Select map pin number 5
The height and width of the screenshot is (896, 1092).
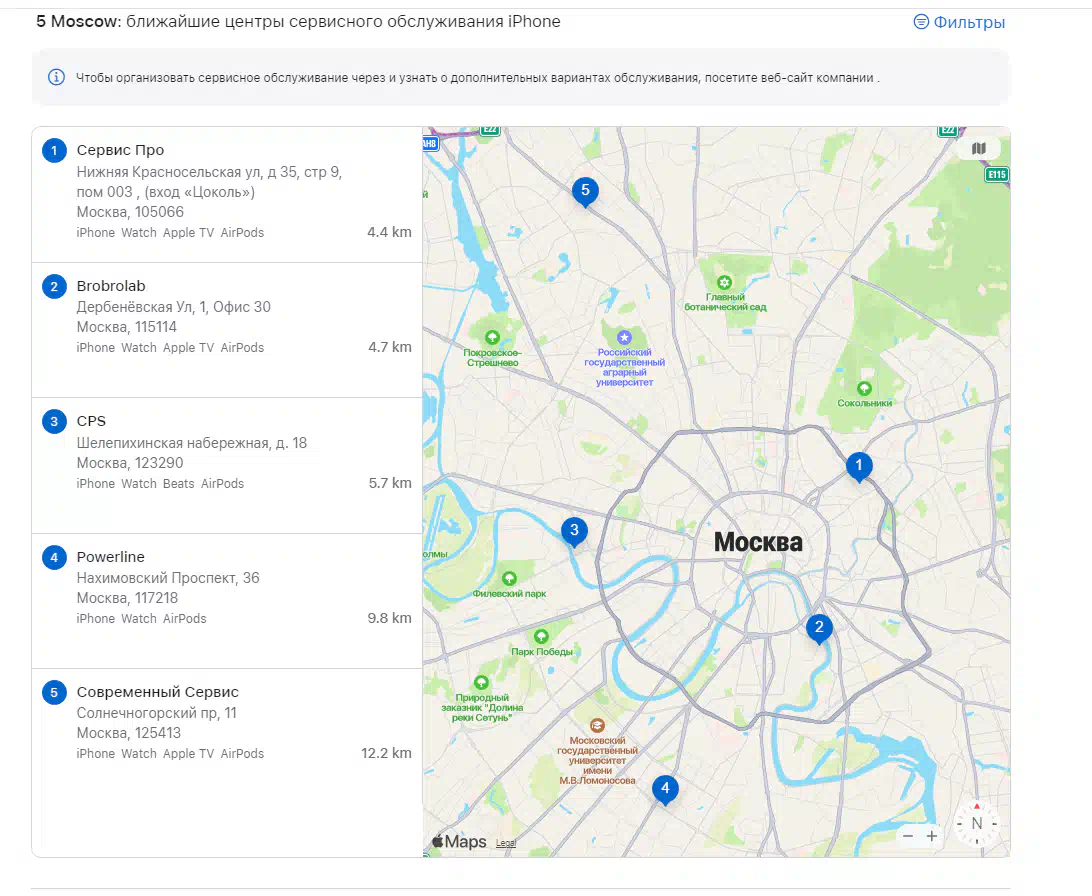585,191
